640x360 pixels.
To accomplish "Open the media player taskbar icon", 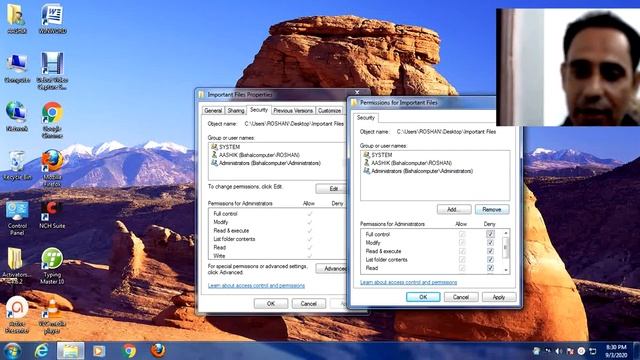I will point(99,351).
